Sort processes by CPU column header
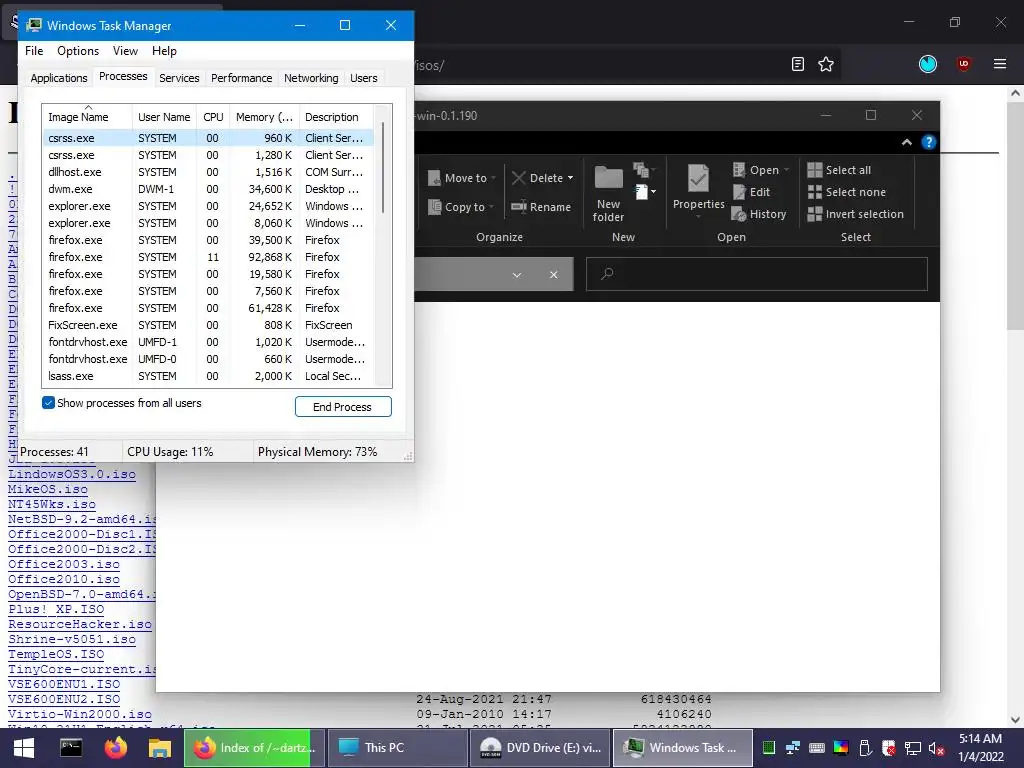Image resolution: width=1024 pixels, height=768 pixels. [213, 117]
